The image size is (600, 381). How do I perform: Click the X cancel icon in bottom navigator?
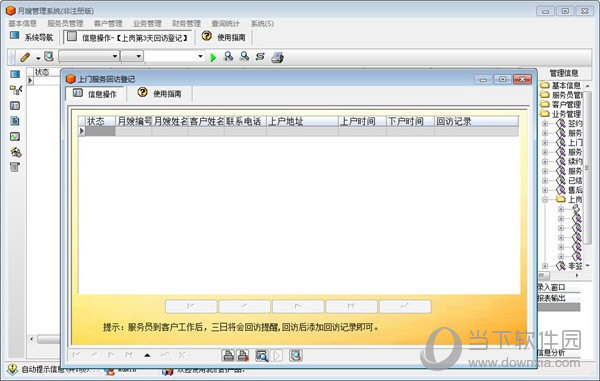click(182, 355)
